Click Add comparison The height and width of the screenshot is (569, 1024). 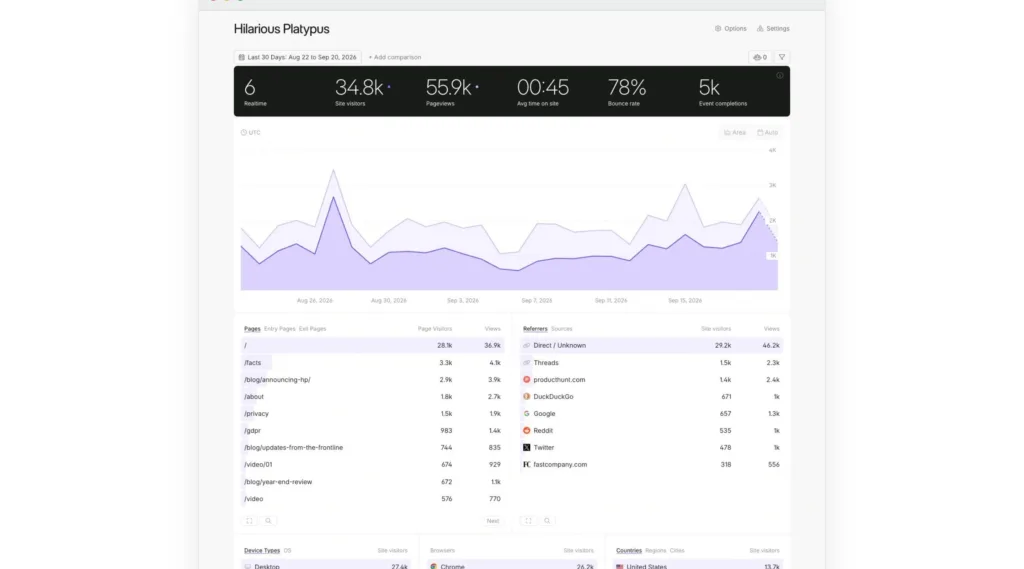pos(394,57)
